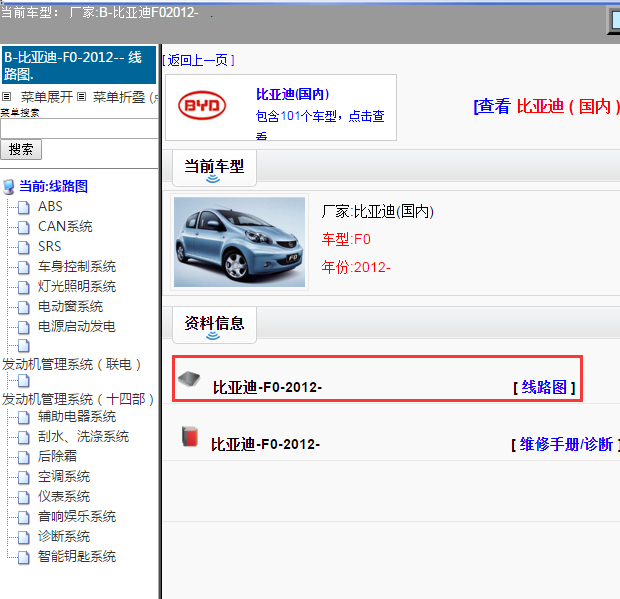Focus the menu search input field

click(79, 129)
